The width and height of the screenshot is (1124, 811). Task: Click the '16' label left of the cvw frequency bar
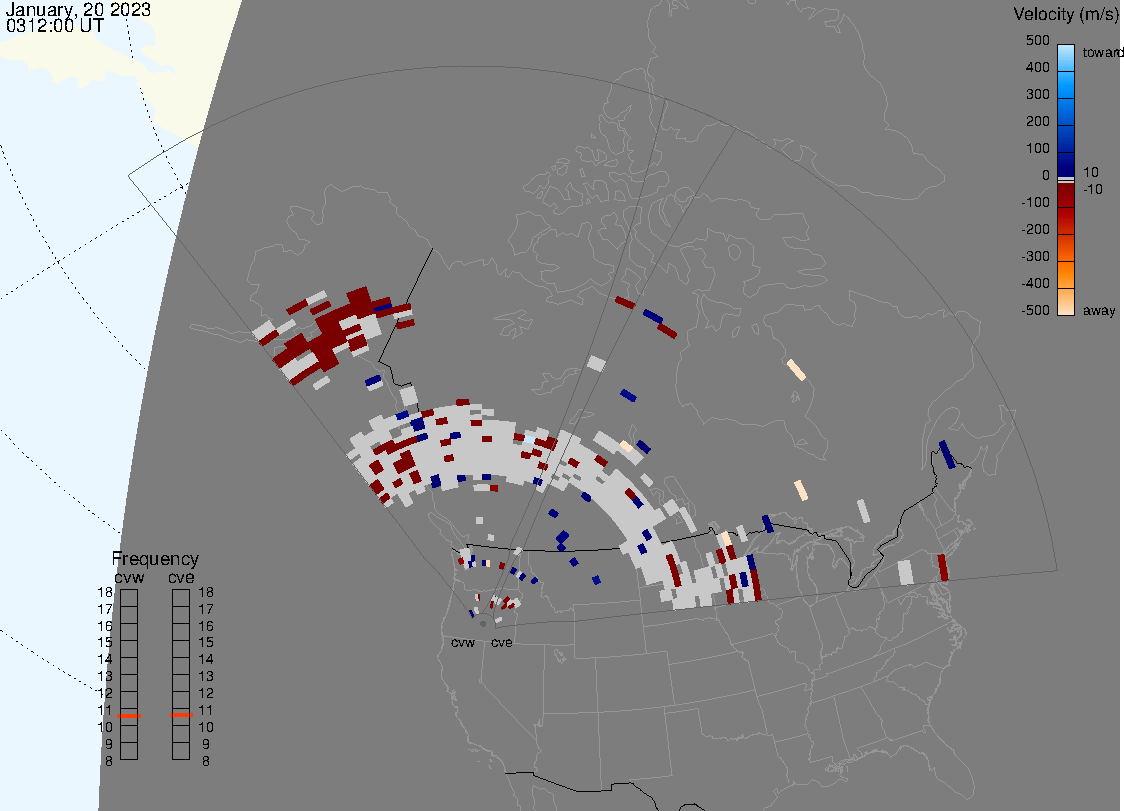(x=105, y=626)
